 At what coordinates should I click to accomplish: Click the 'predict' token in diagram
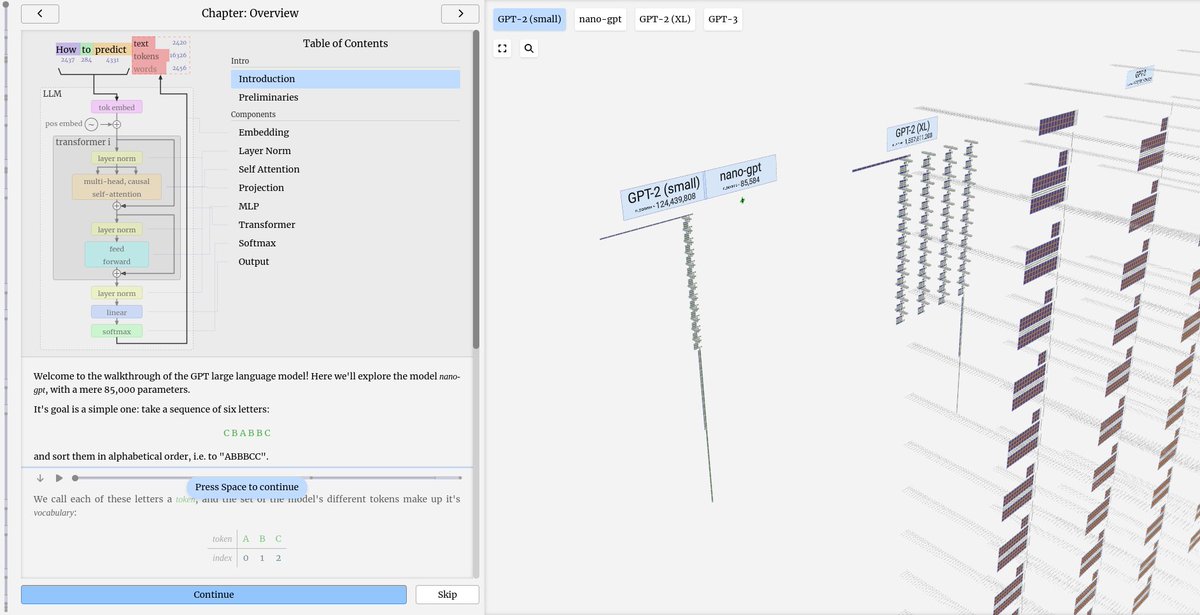(111, 49)
